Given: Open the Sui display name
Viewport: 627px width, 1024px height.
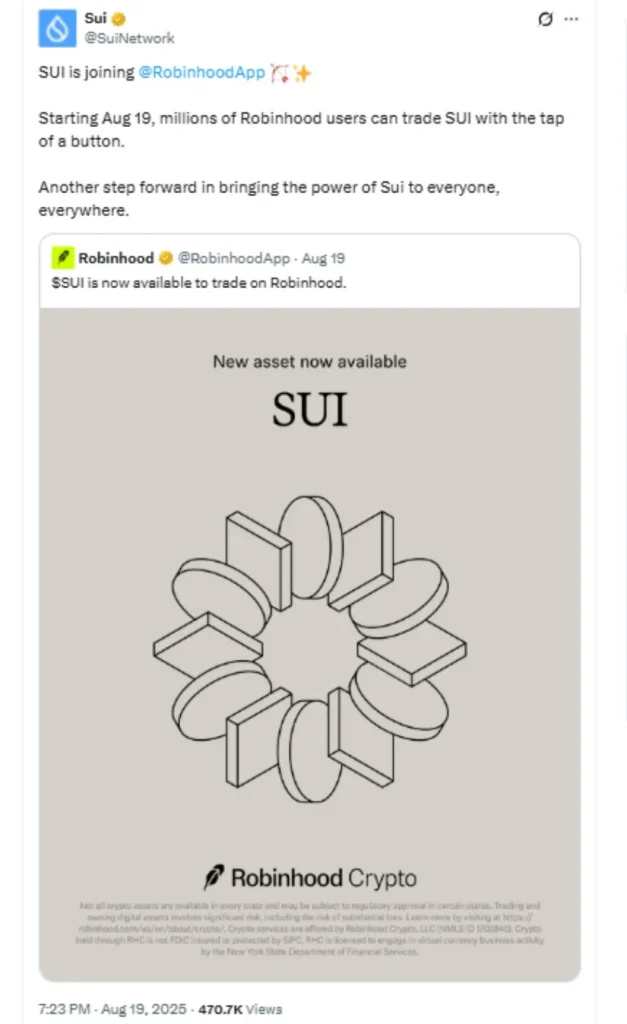Looking at the screenshot, I should click(95, 18).
